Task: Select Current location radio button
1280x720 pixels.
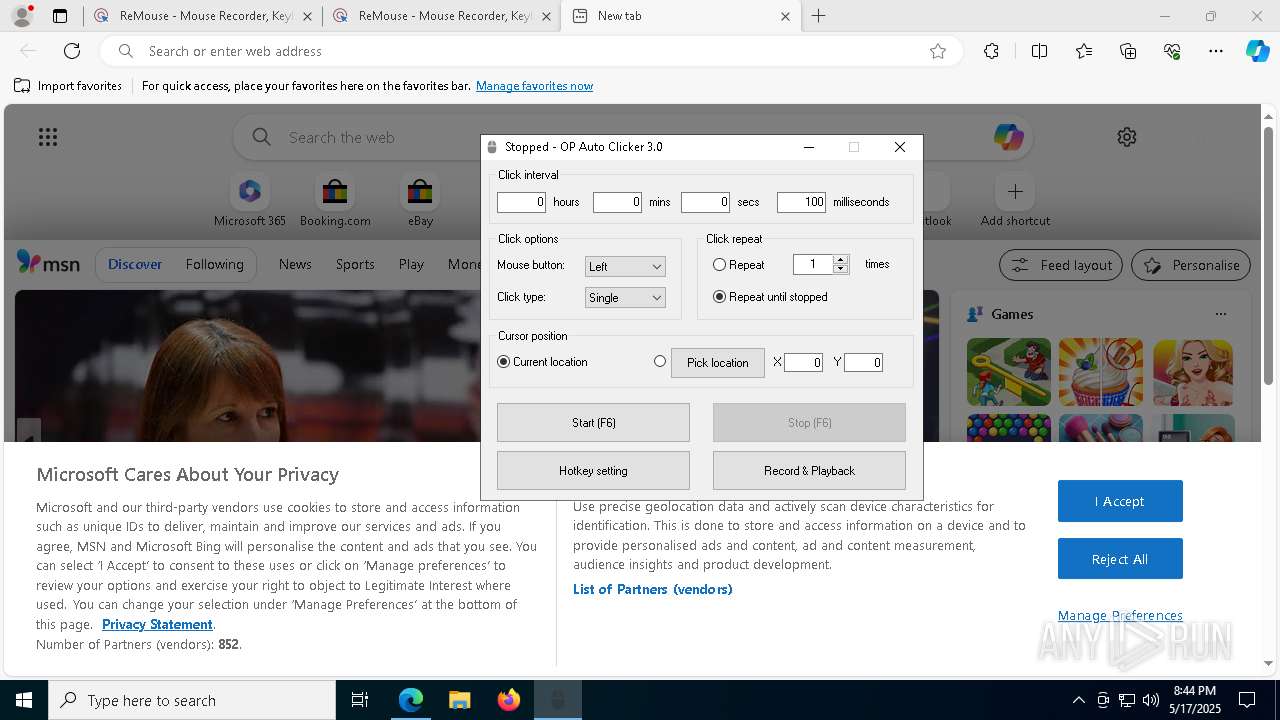Action: pyautogui.click(x=503, y=362)
